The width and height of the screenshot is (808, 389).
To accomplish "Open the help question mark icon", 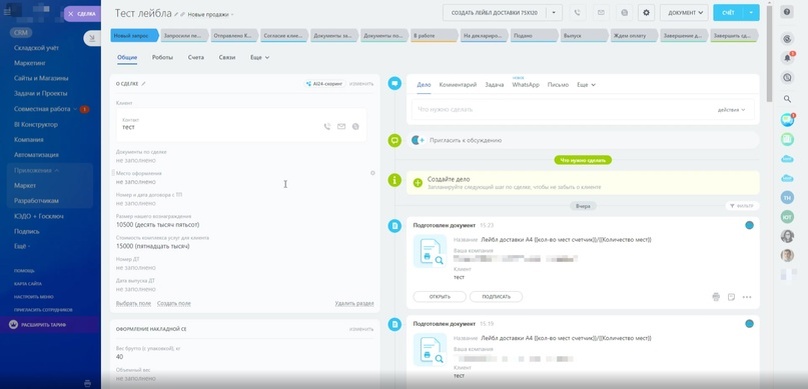I will click(787, 12).
